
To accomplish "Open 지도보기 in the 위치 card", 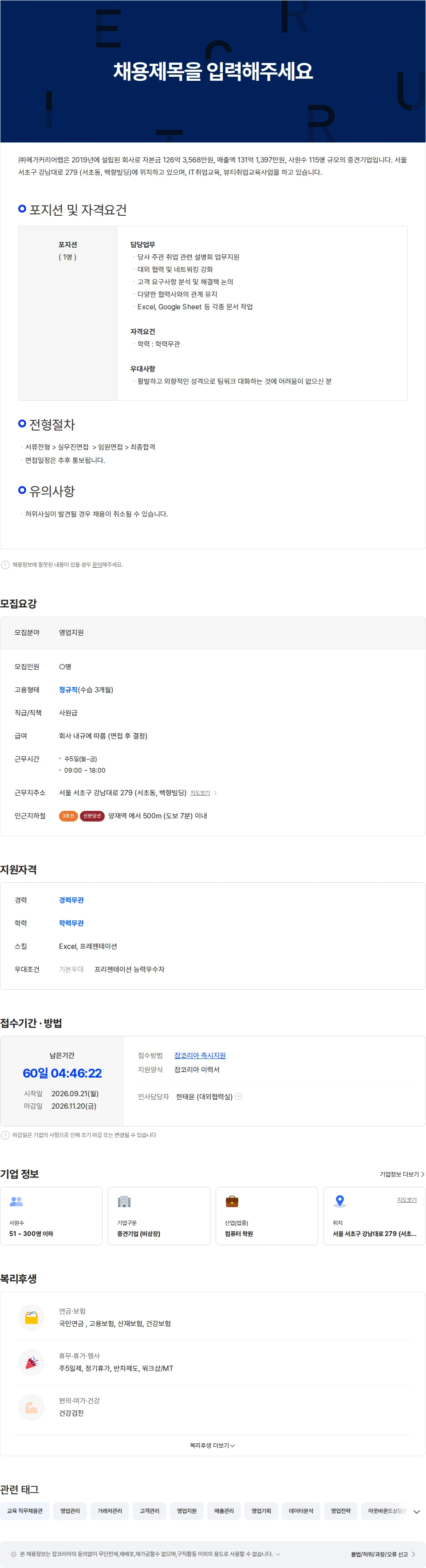I will [x=406, y=1200].
